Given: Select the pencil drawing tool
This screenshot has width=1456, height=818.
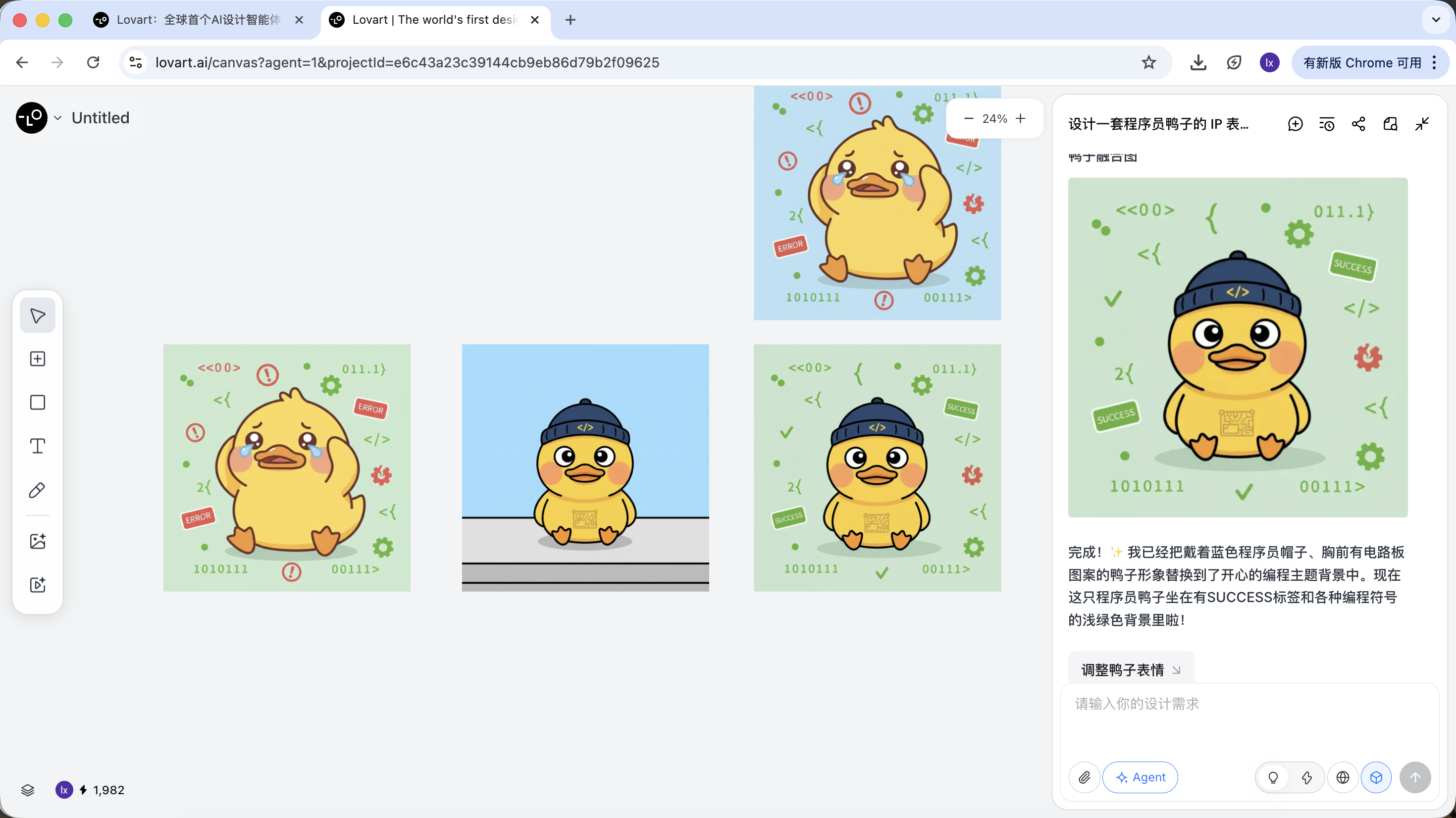Looking at the screenshot, I should click(x=37, y=490).
